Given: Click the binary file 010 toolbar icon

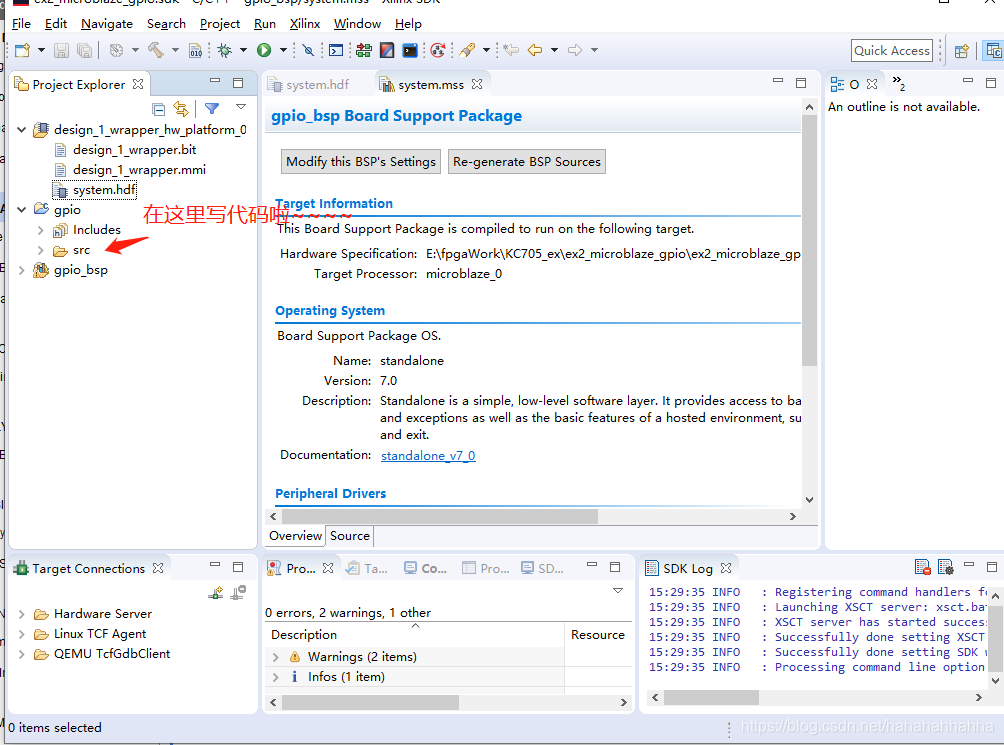Looking at the screenshot, I should pyautogui.click(x=196, y=51).
